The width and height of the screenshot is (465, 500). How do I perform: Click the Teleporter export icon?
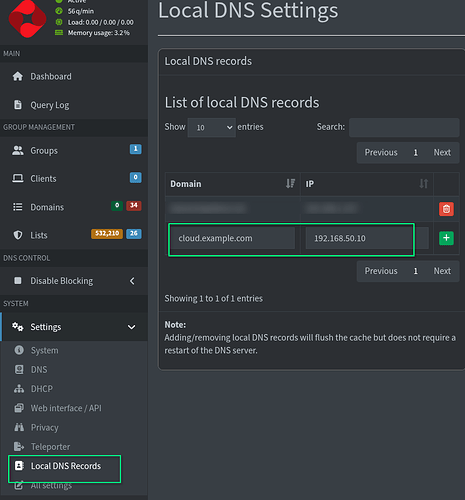[x=19, y=446]
